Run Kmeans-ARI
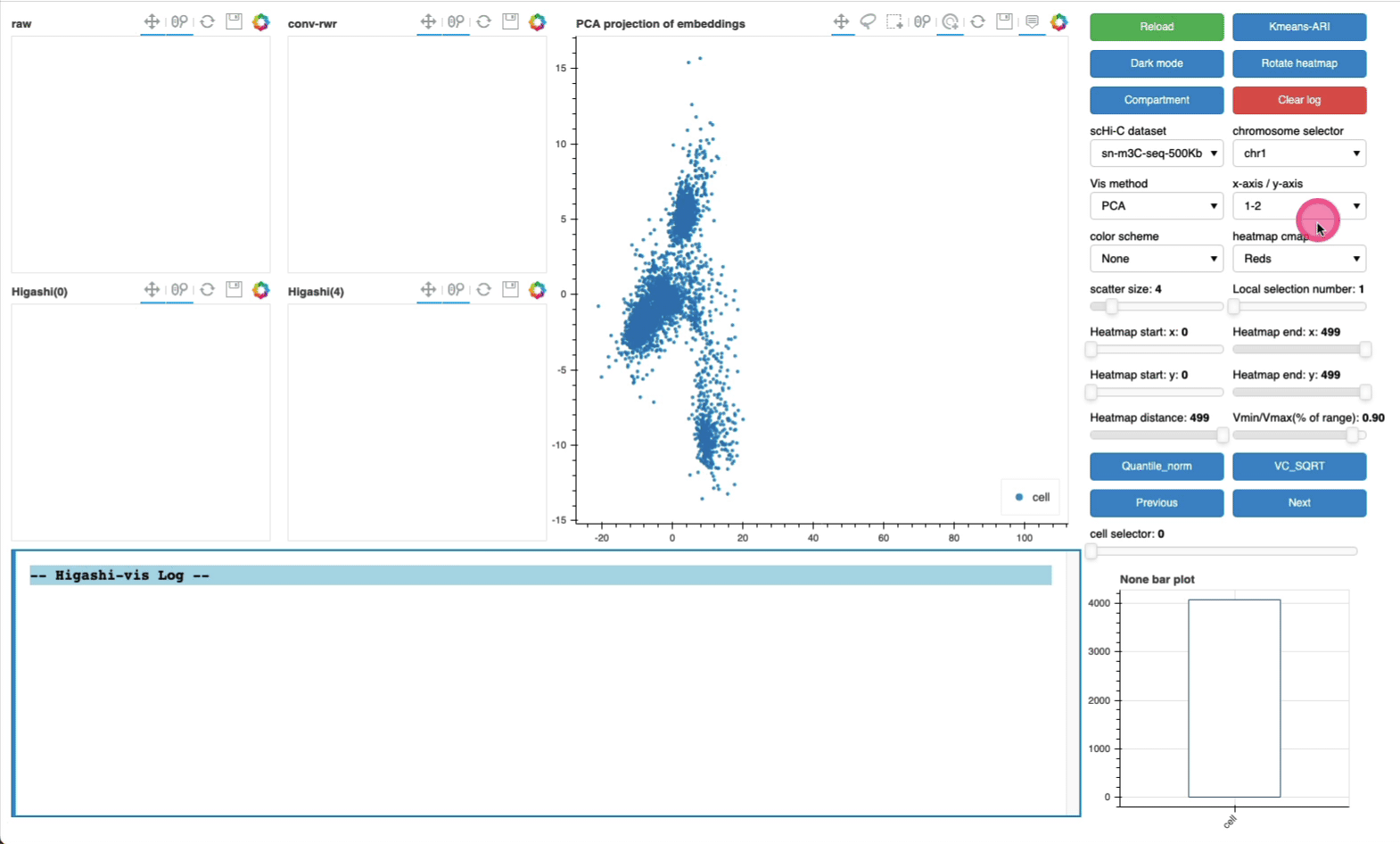The height and width of the screenshot is (844, 1400). (1299, 27)
